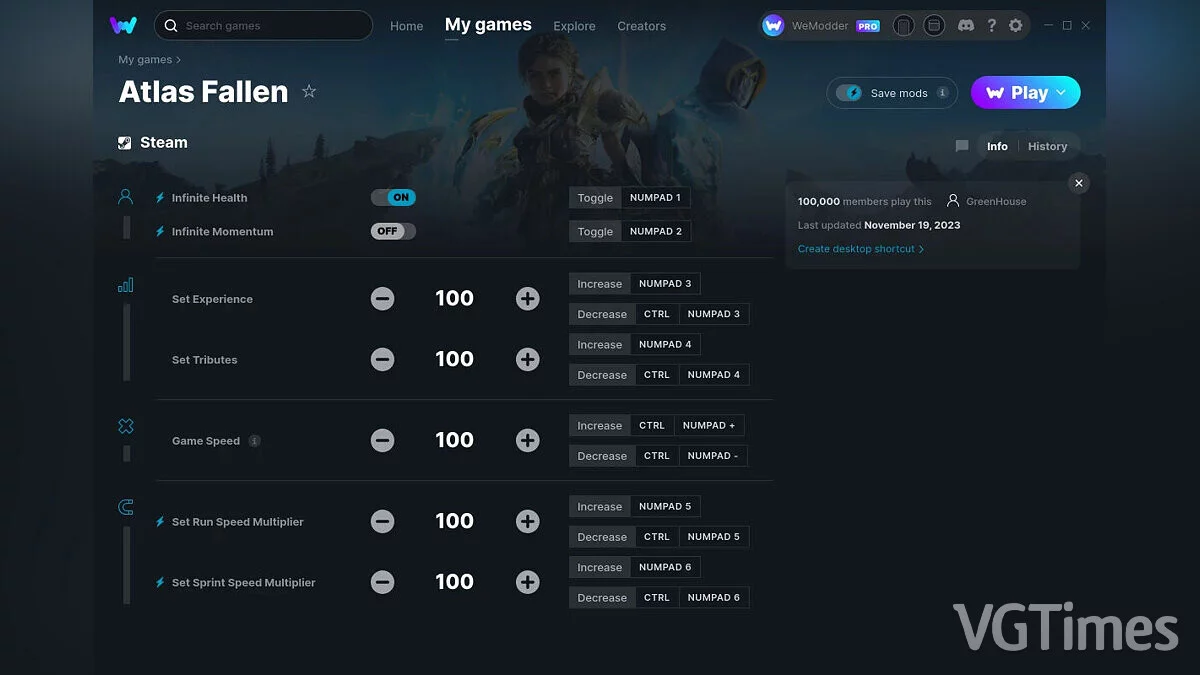Viewport: 1200px width, 675px height.
Task: Open the Discord icon link
Action: [x=966, y=25]
